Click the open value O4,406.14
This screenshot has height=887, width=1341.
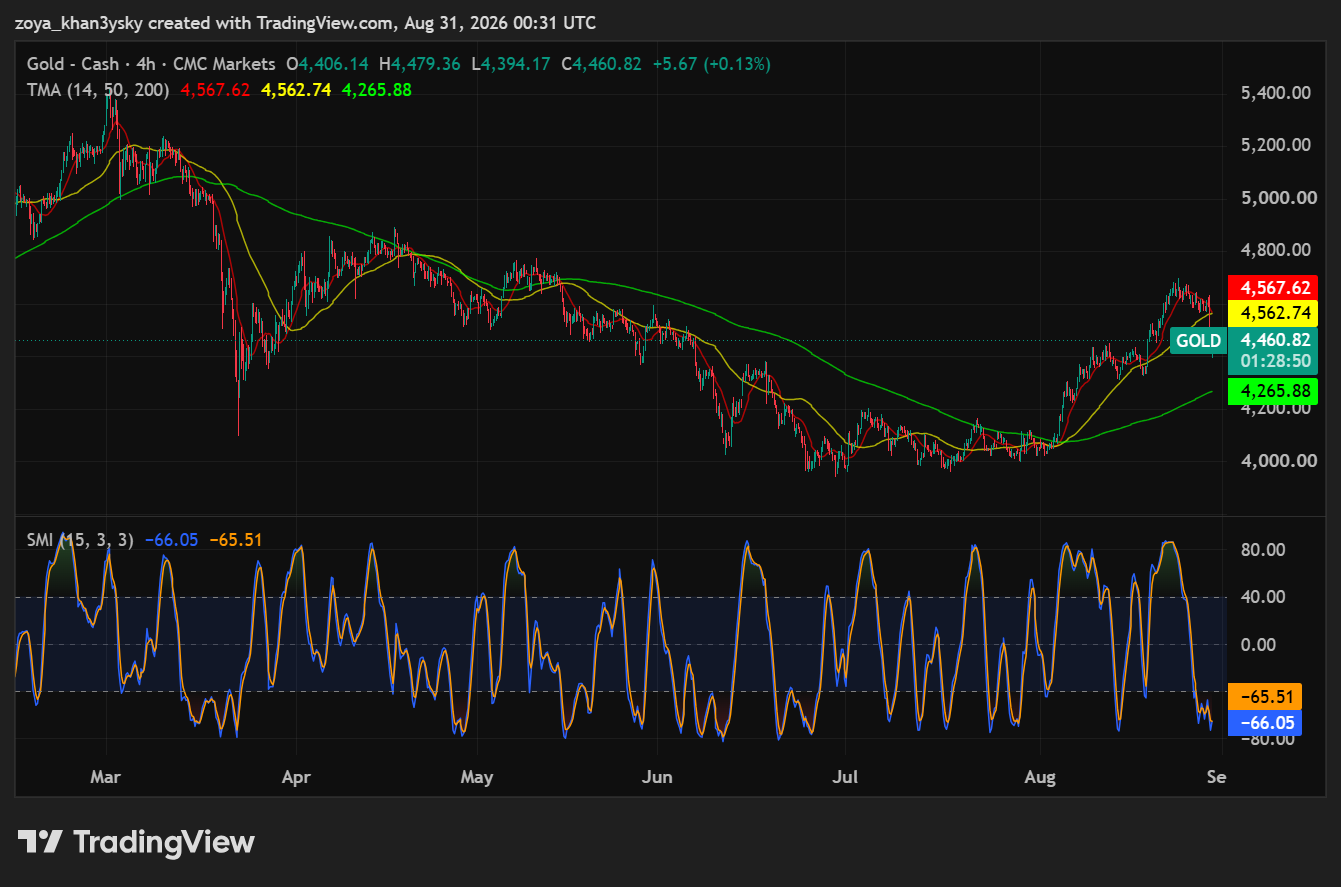pyautogui.click(x=330, y=64)
